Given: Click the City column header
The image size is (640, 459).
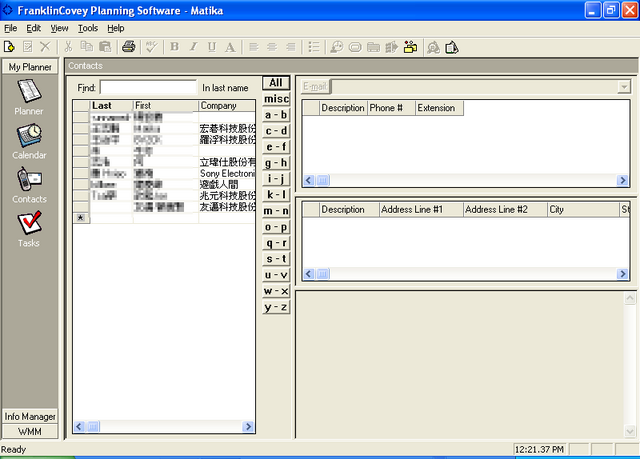Looking at the screenshot, I should [583, 210].
